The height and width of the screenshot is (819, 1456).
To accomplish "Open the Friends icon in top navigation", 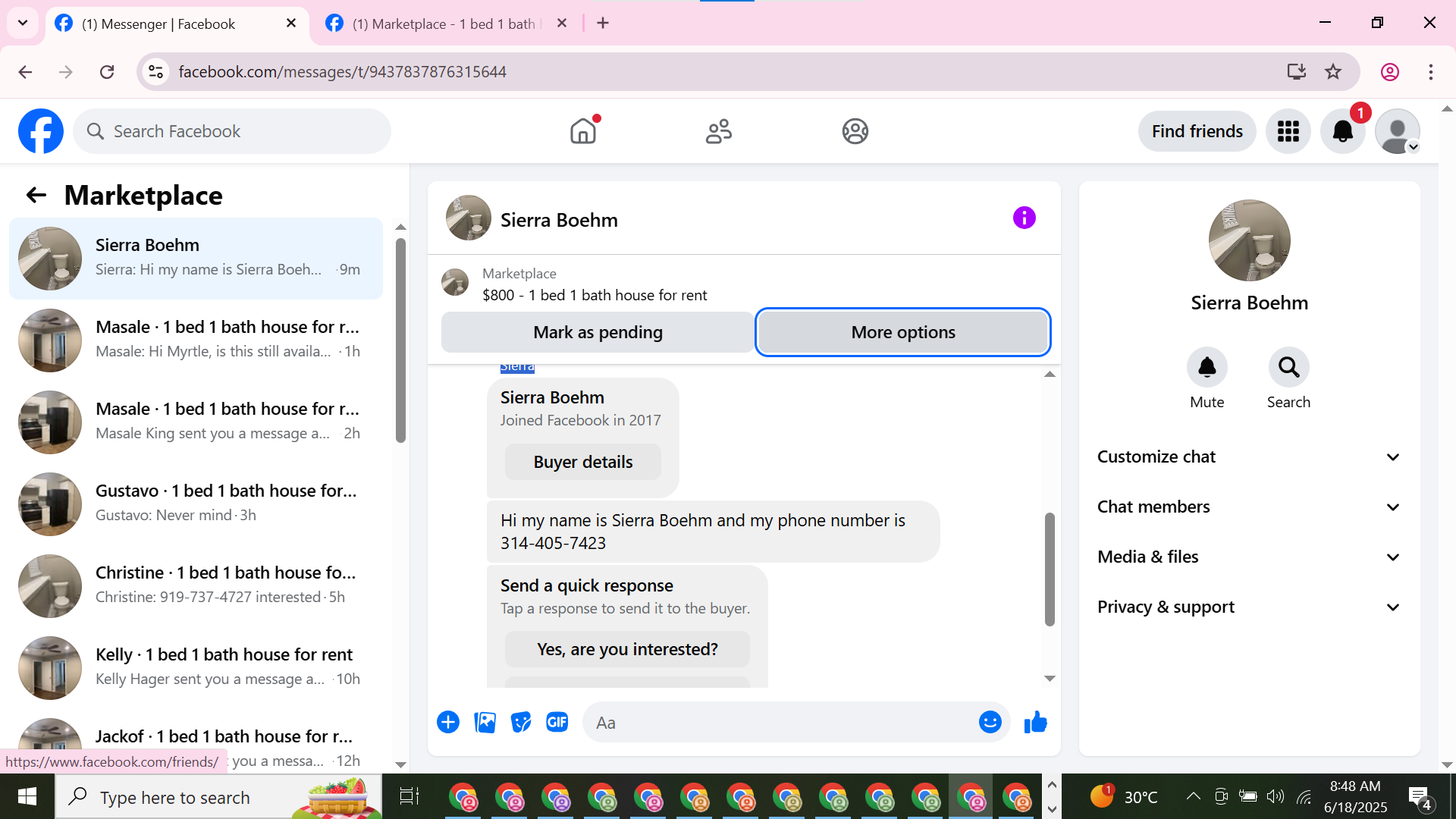I will (x=719, y=131).
